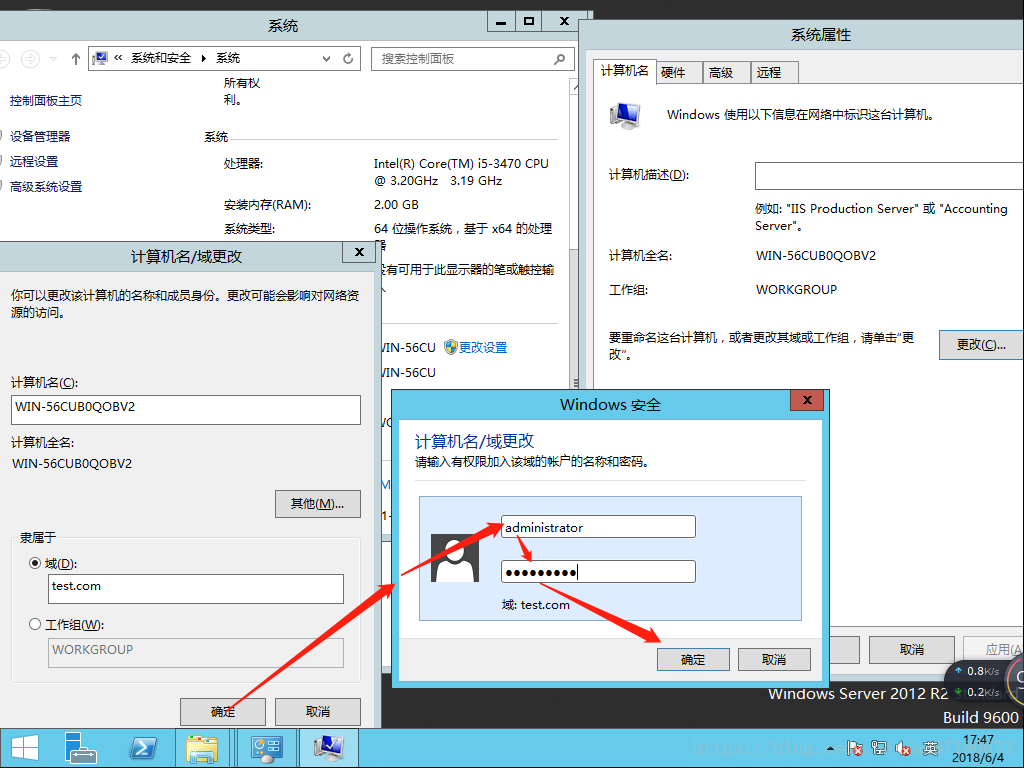Click the domain field containing test.com
Screen dimensions: 1024x768
(x=196, y=589)
